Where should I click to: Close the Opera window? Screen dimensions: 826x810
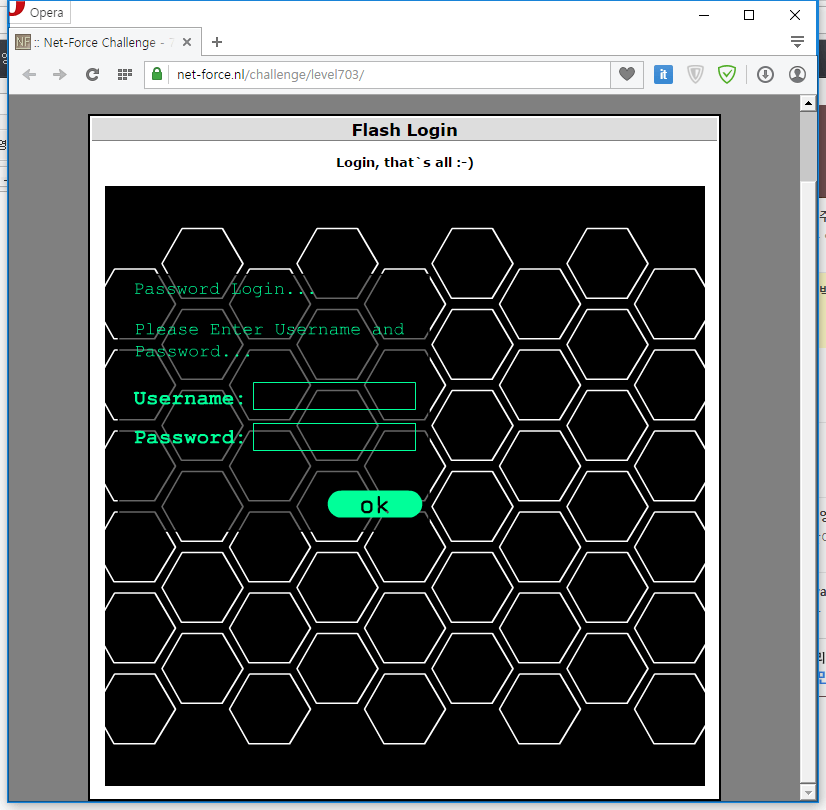pyautogui.click(x=795, y=15)
